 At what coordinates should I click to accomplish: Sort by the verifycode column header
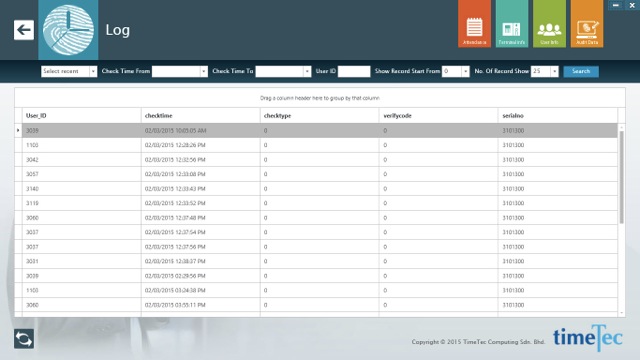438,116
